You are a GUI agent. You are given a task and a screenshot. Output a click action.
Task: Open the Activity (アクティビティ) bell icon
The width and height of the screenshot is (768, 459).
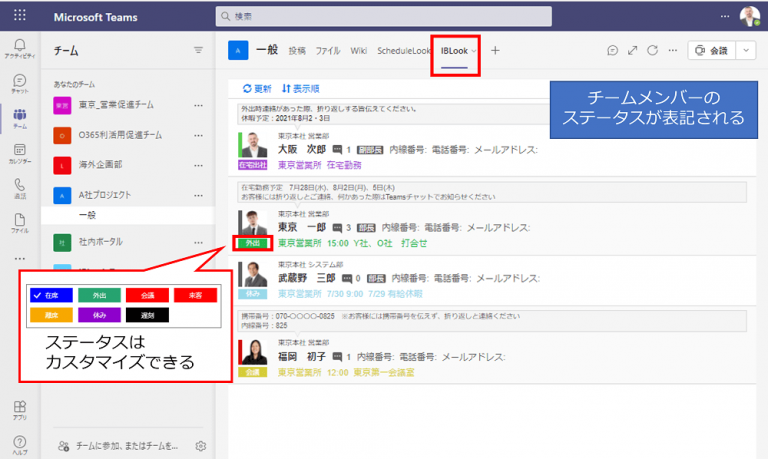20,48
